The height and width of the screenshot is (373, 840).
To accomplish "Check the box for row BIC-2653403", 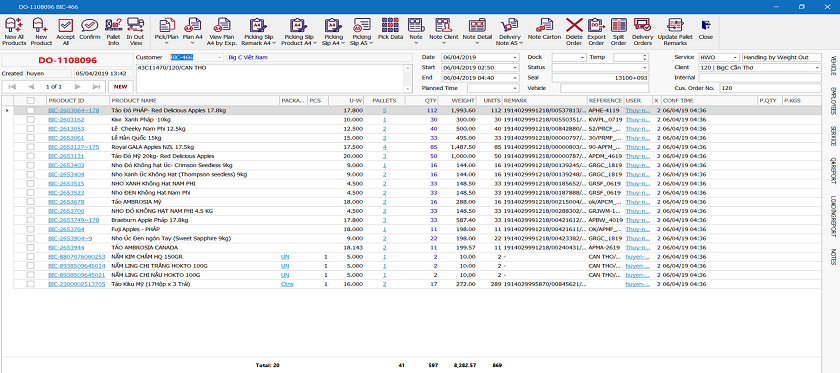I will [31, 165].
